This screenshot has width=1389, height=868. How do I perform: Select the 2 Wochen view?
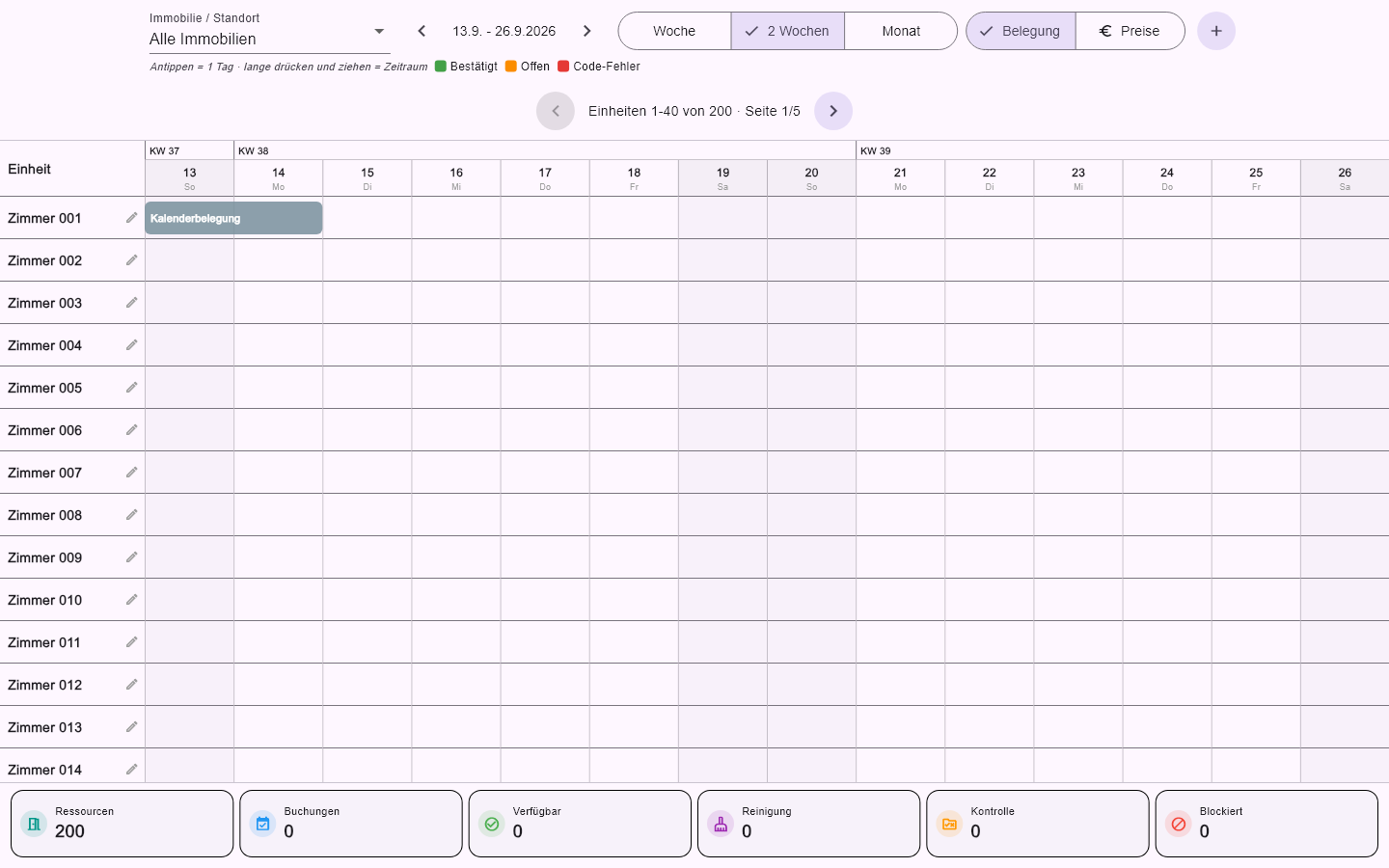[788, 31]
